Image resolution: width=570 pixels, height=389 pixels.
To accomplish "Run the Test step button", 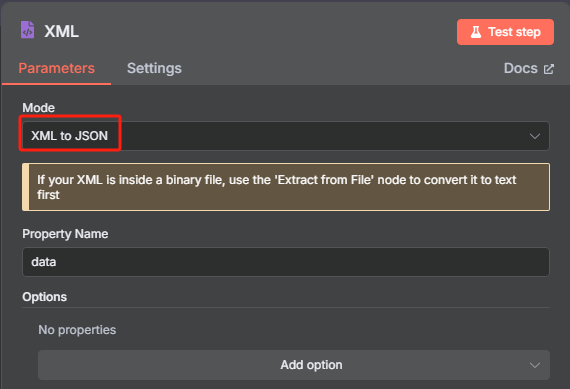I will [505, 32].
